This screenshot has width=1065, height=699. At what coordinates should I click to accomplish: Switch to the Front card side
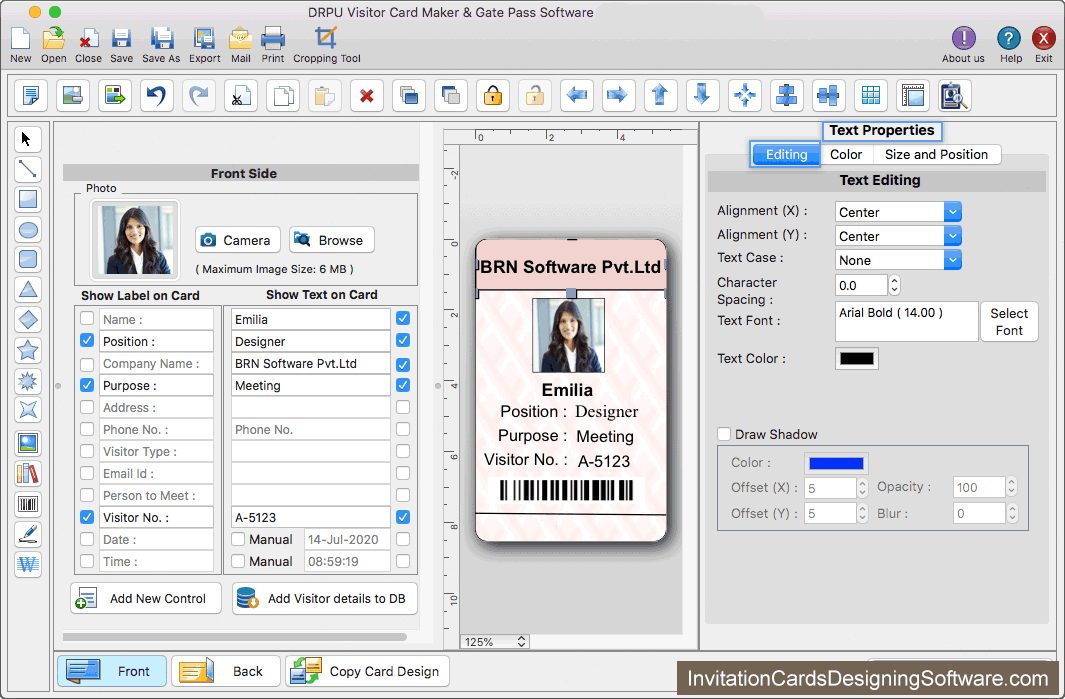tap(111, 671)
